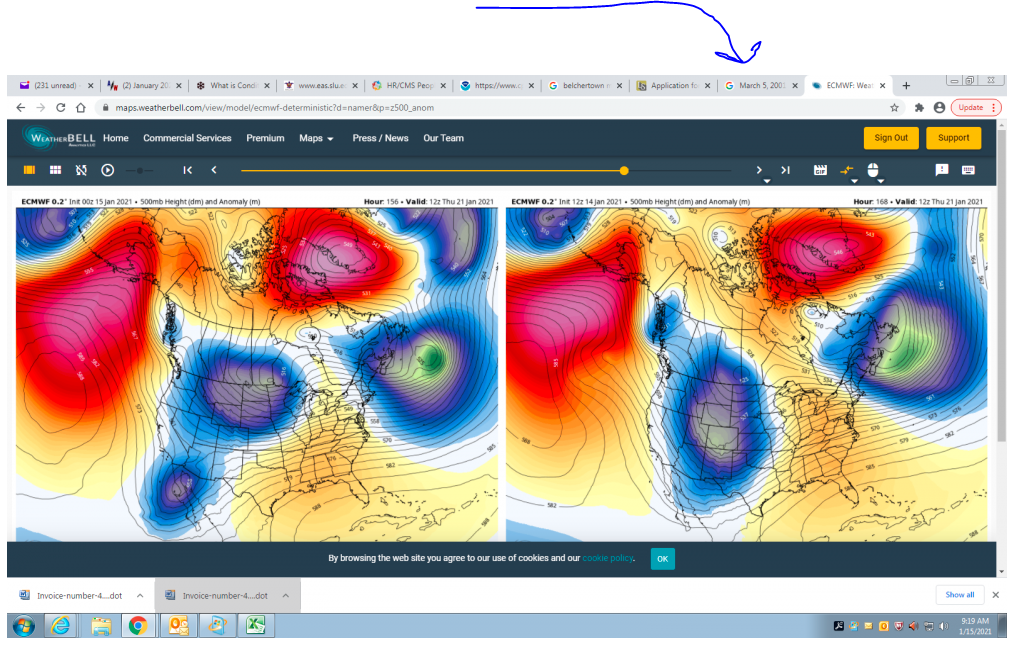Step back one forecast frame

[214, 170]
